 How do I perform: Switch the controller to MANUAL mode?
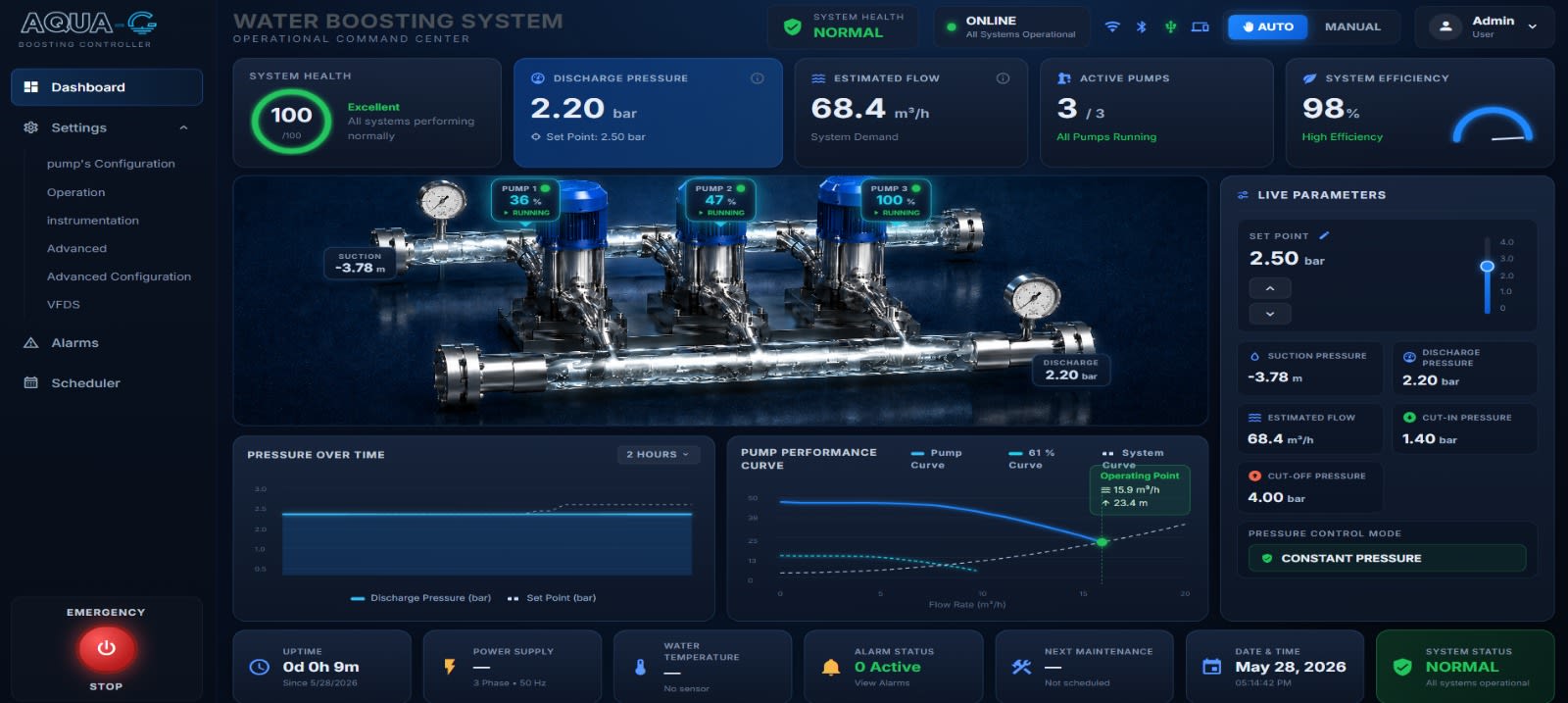pyautogui.click(x=1352, y=26)
